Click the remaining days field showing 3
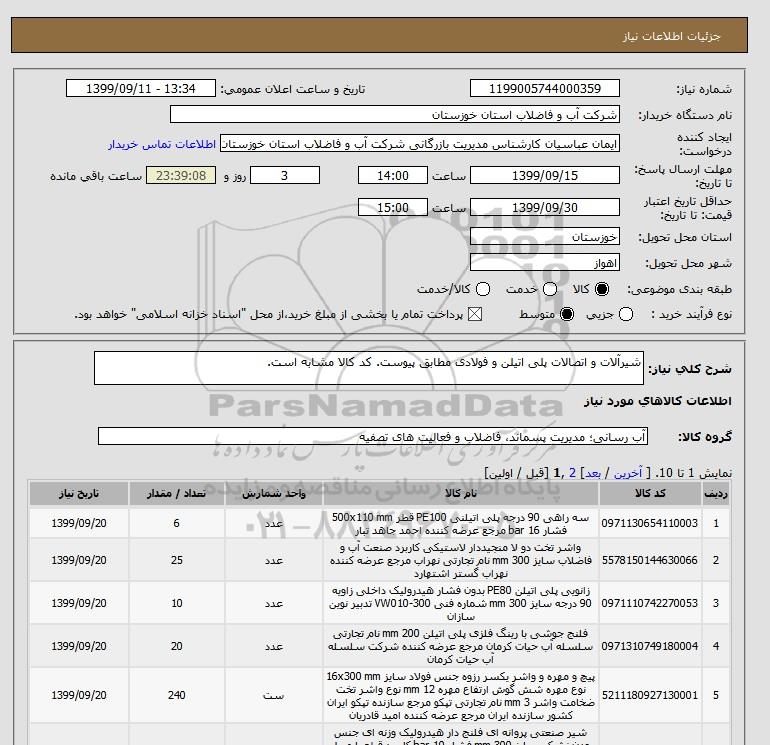The image size is (770, 745). (285, 175)
